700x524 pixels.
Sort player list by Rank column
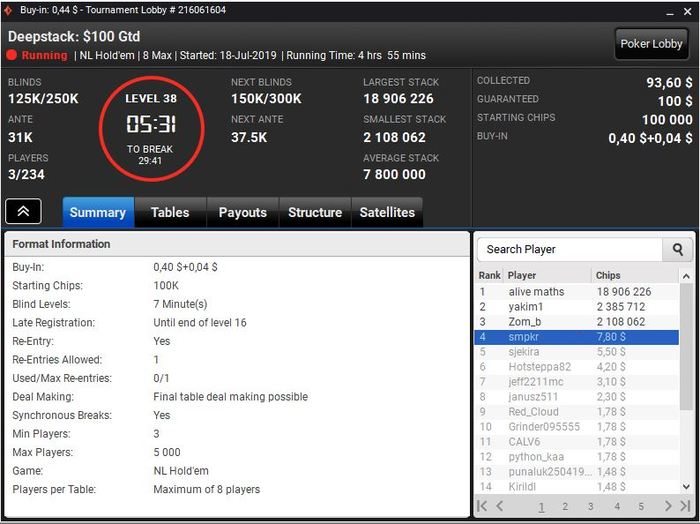pos(489,275)
